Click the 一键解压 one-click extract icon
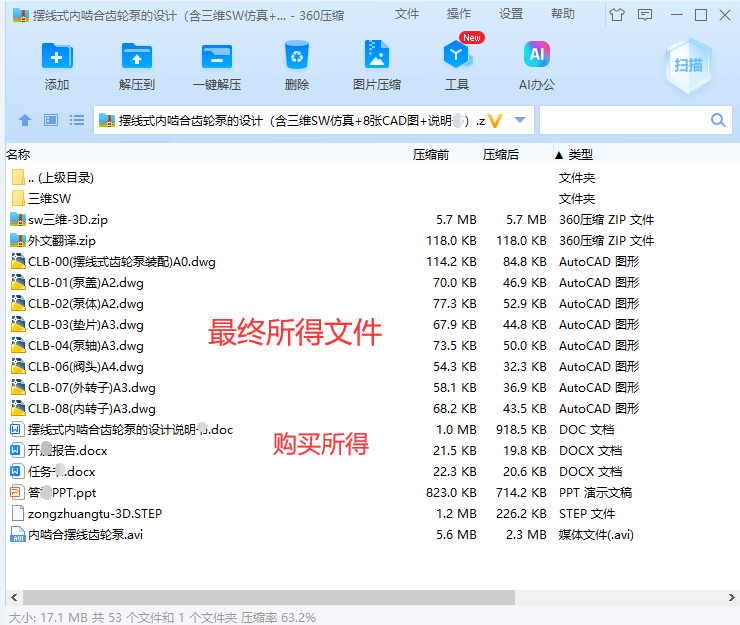The height and width of the screenshot is (625, 740). click(217, 56)
